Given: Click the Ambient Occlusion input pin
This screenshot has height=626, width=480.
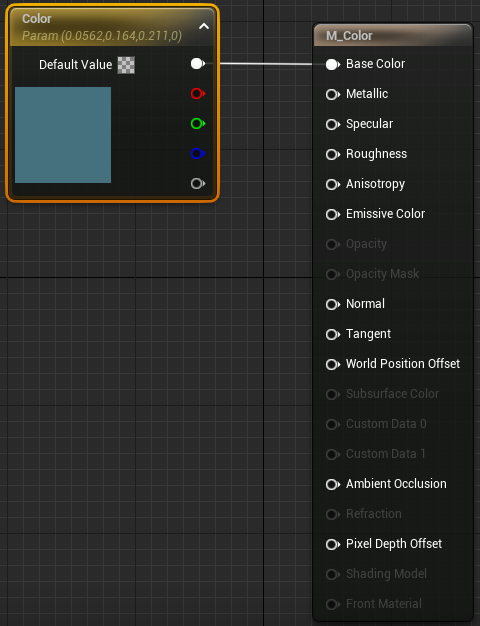Looking at the screenshot, I should (x=333, y=484).
